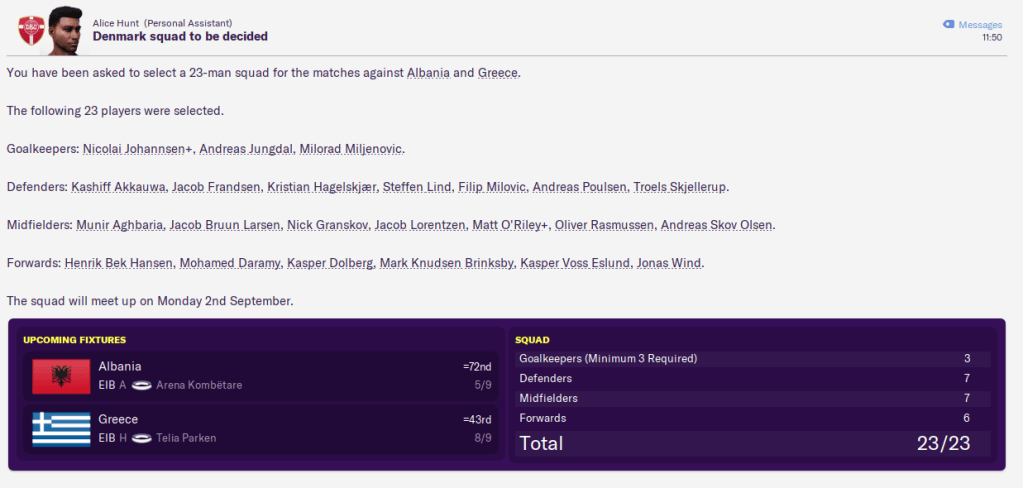
Task: Open Jonas Wind's player page
Action: [675, 263]
